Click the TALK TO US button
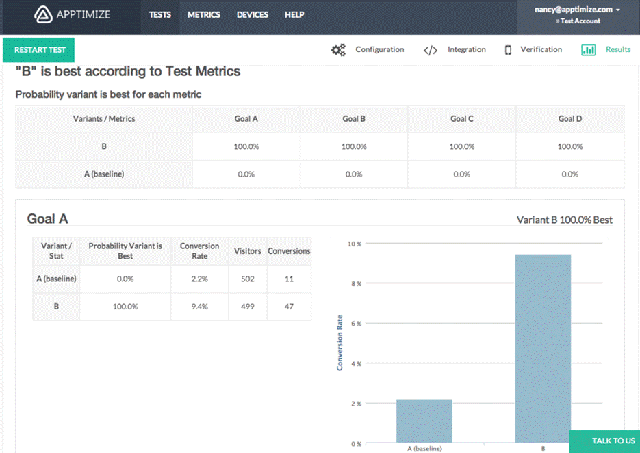640x453 pixels. coord(604,441)
